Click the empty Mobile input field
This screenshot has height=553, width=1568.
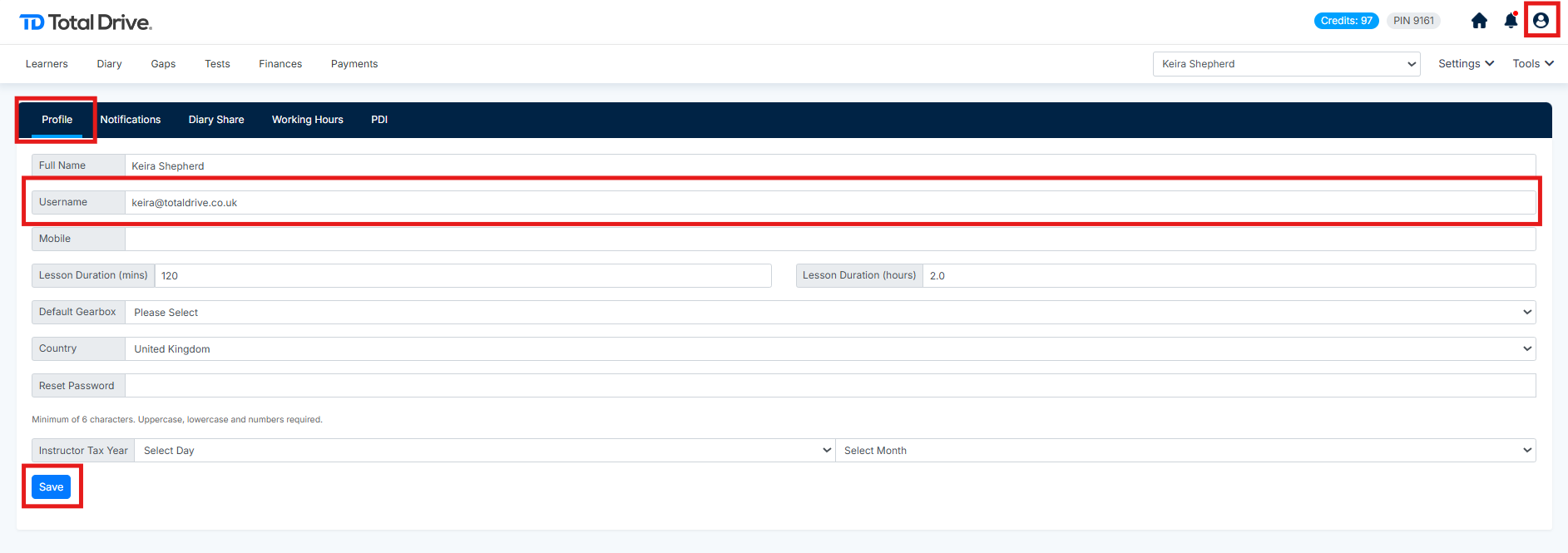pos(830,239)
